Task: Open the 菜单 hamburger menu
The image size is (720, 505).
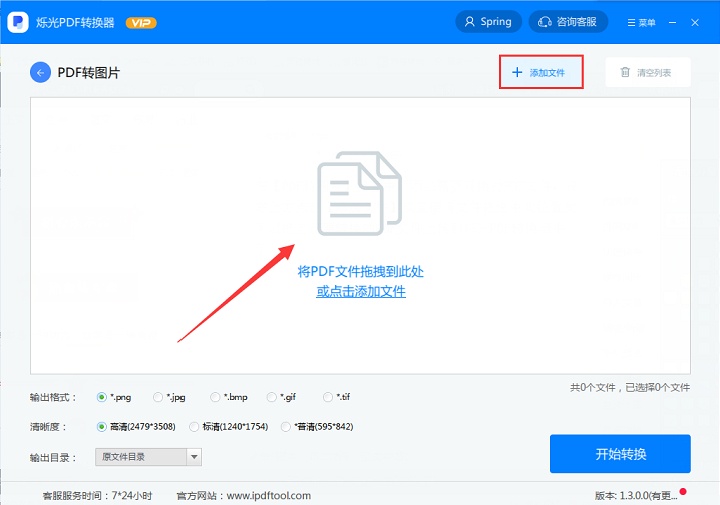Action: click(x=641, y=22)
